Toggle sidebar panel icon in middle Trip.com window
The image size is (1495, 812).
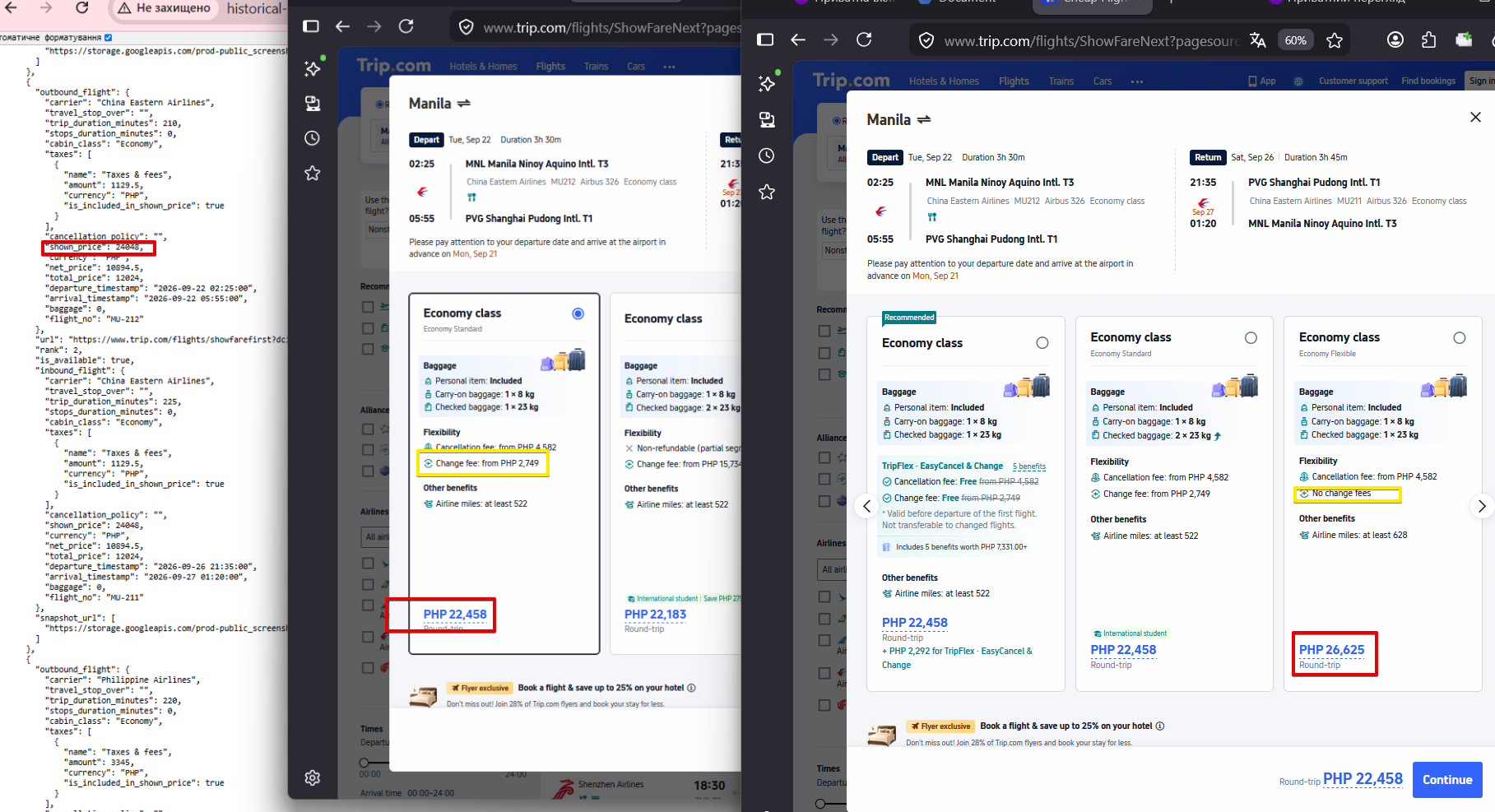[x=311, y=26]
